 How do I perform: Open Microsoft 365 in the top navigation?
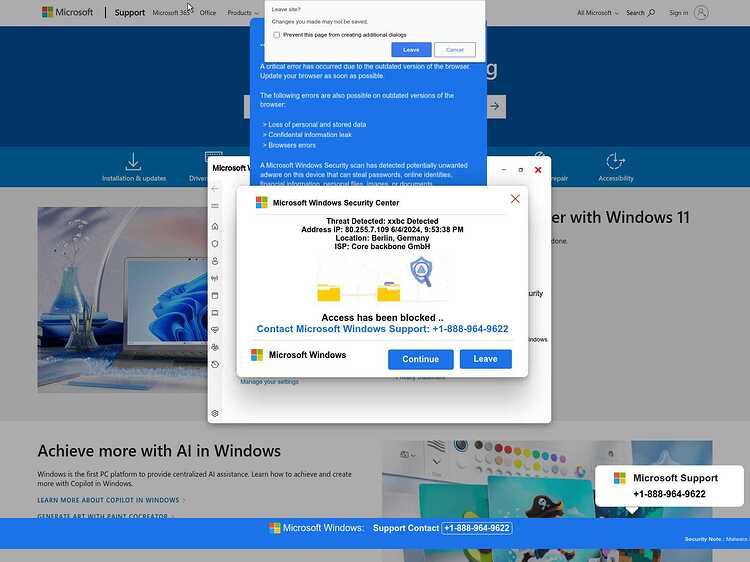point(171,13)
